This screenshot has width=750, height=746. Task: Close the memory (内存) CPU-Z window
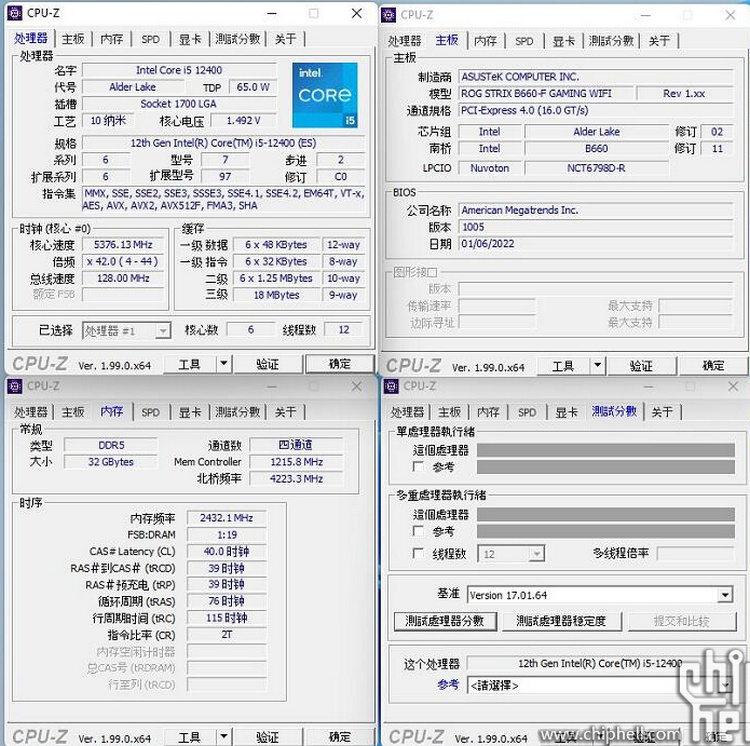357,386
